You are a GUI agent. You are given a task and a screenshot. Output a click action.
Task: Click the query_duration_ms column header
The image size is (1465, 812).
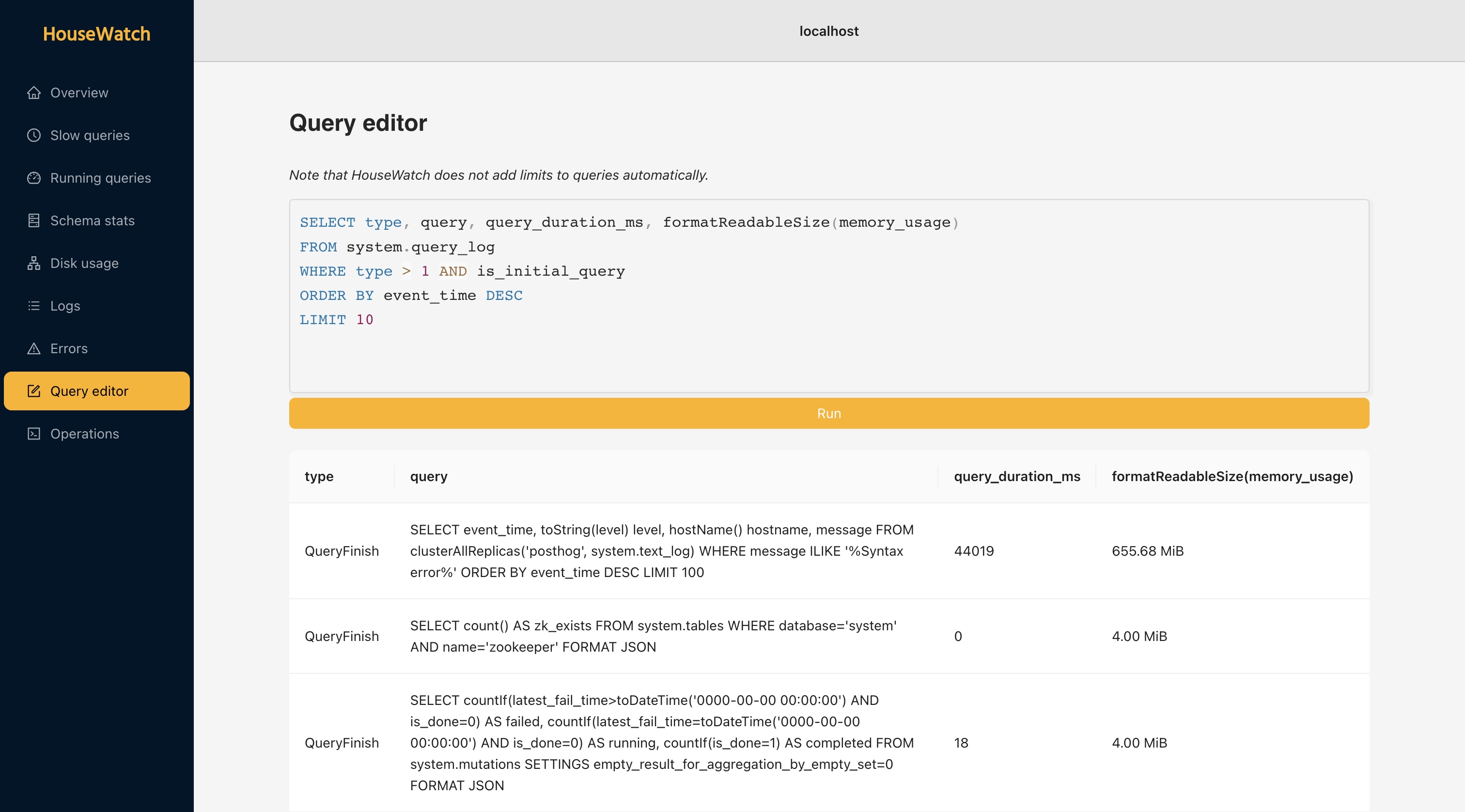coord(1016,477)
